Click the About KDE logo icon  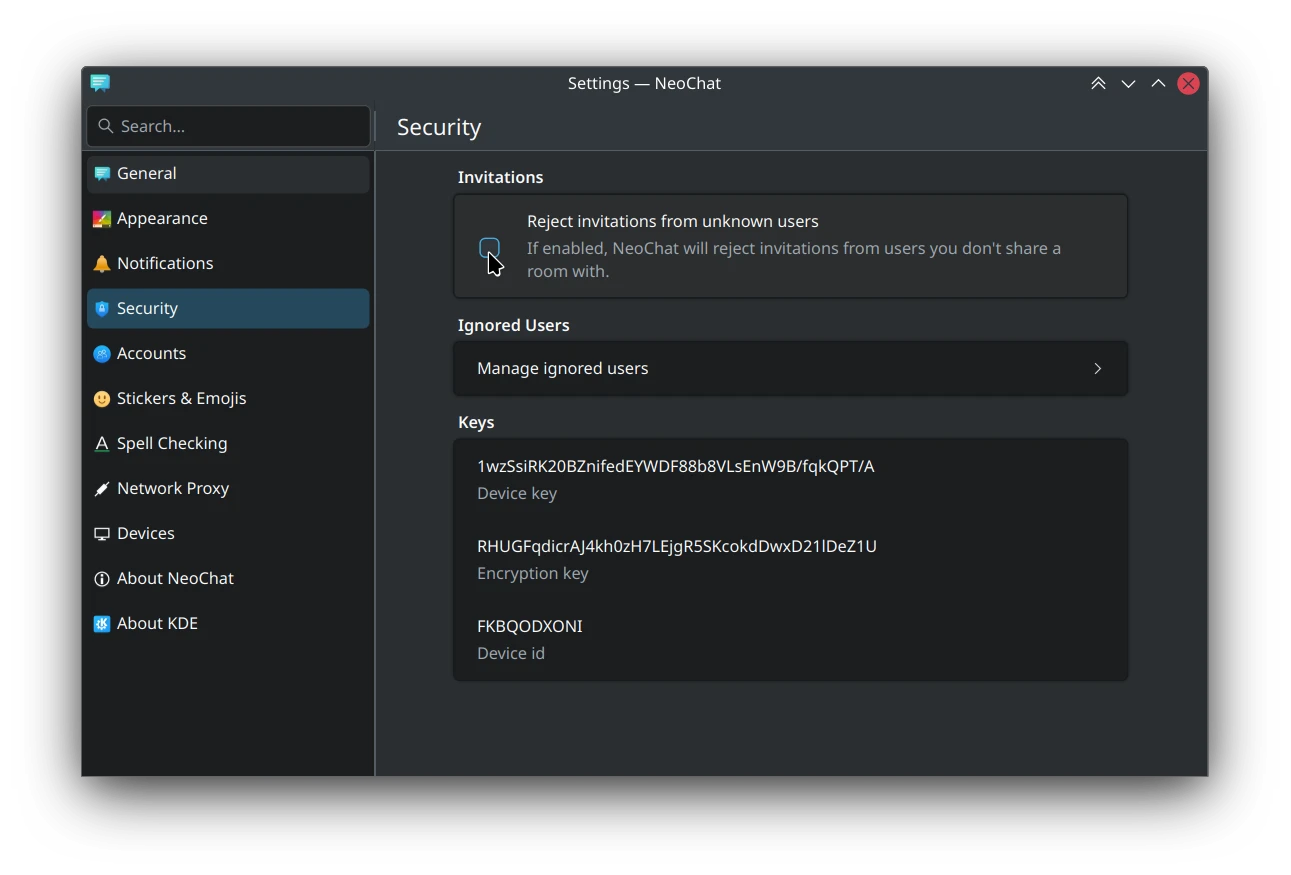click(101, 624)
